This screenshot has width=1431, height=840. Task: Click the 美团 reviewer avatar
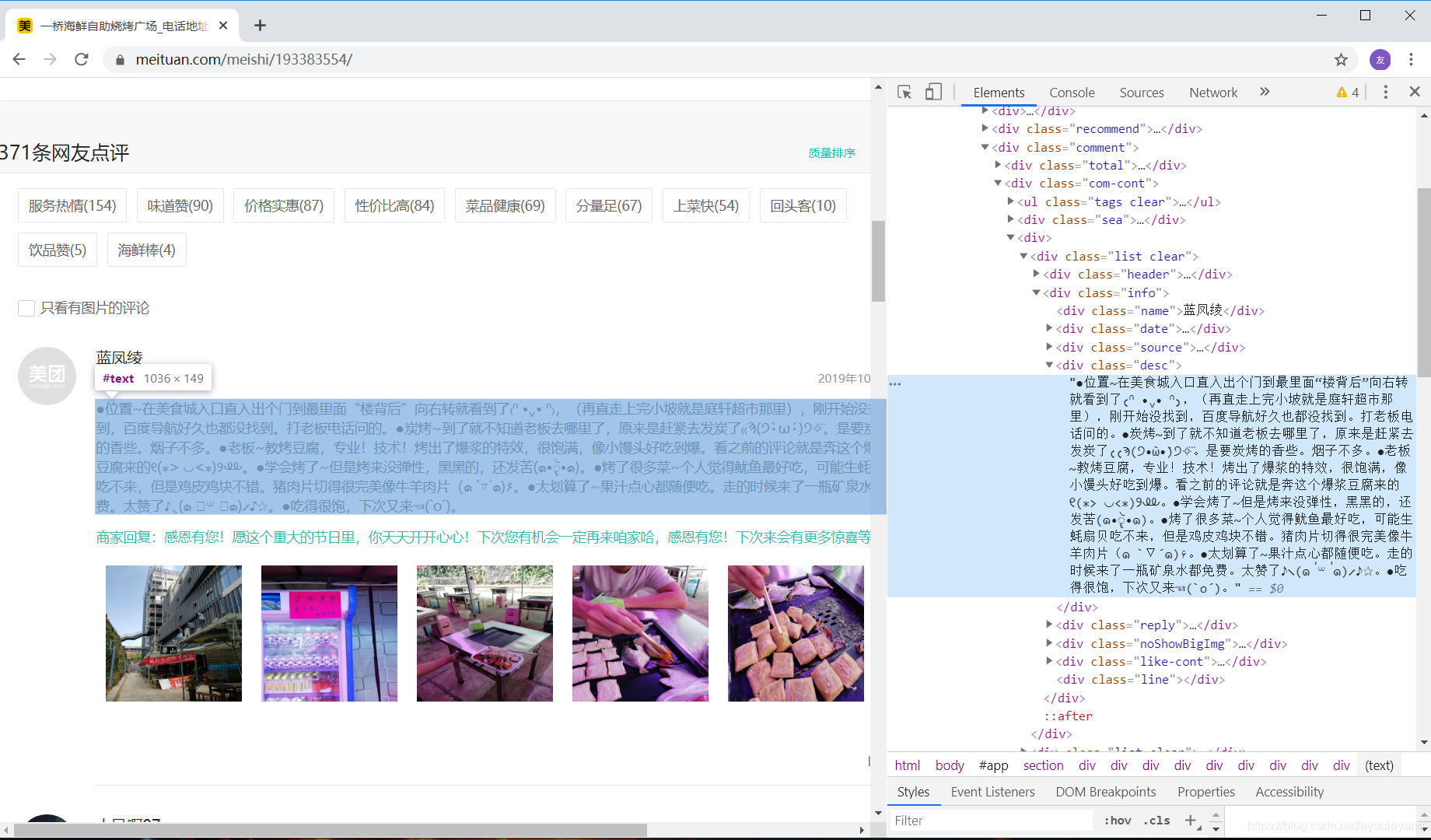(x=47, y=376)
